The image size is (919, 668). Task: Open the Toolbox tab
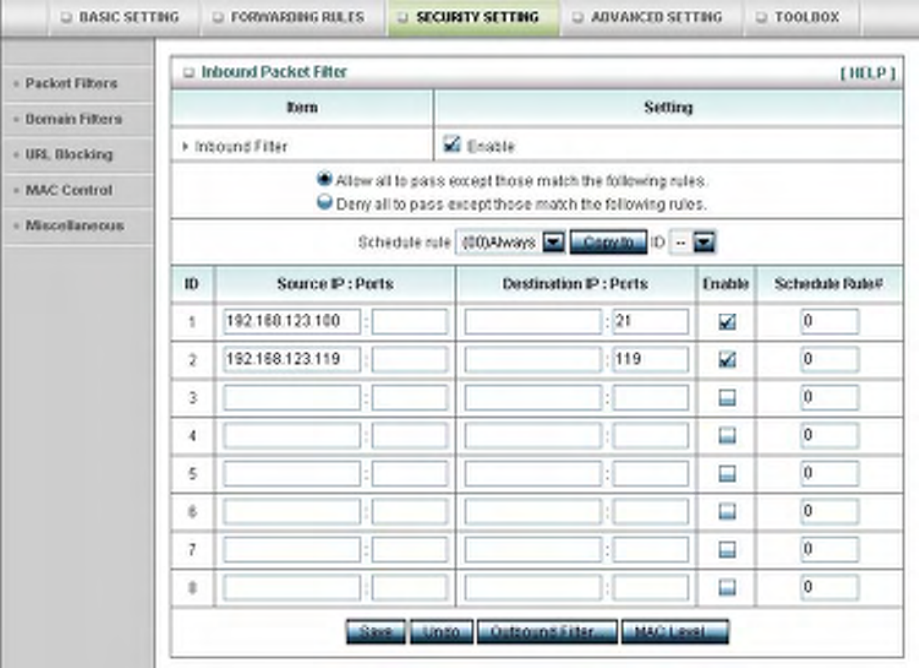point(802,17)
